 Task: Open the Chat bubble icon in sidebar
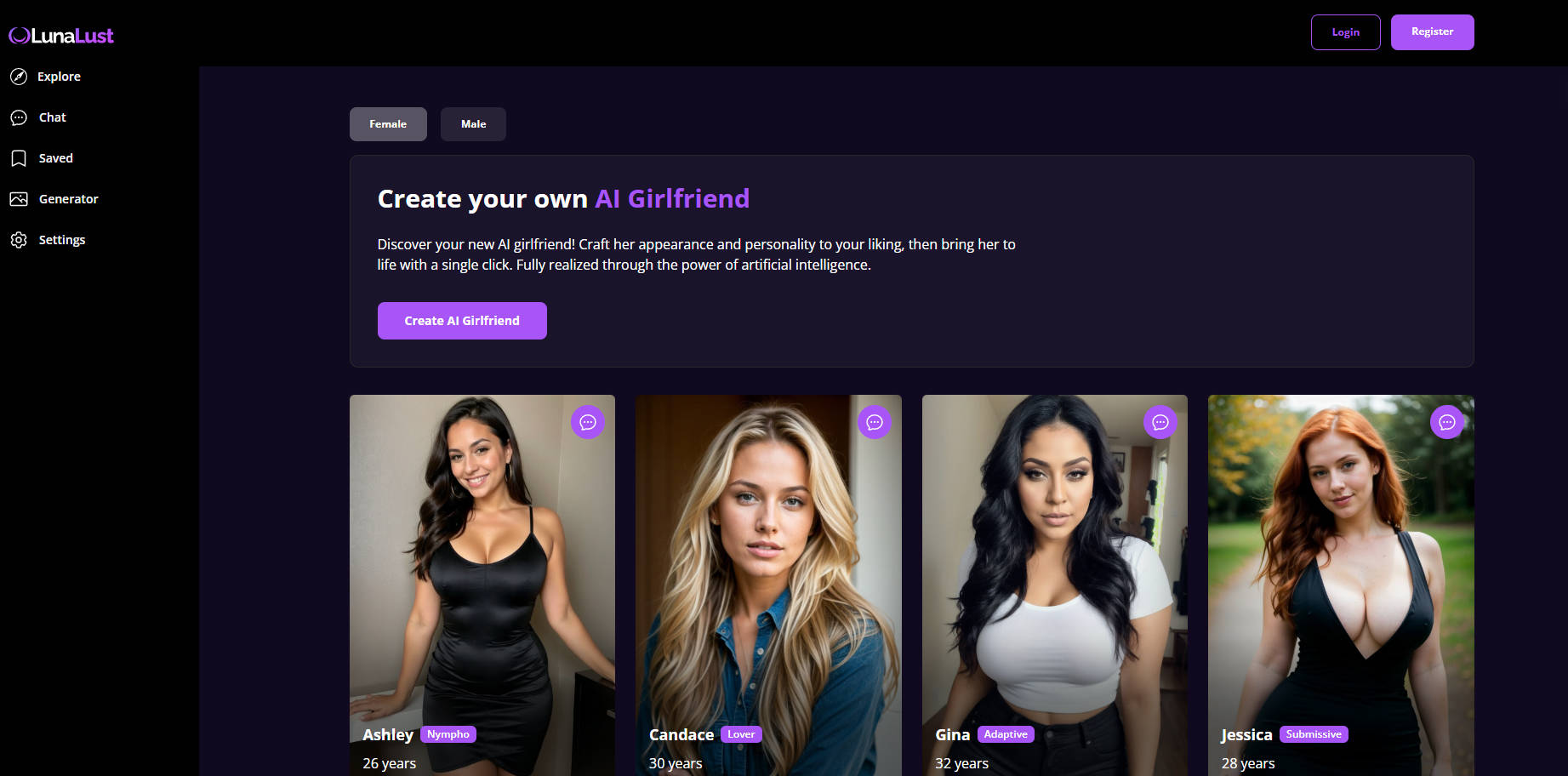pyautogui.click(x=19, y=117)
